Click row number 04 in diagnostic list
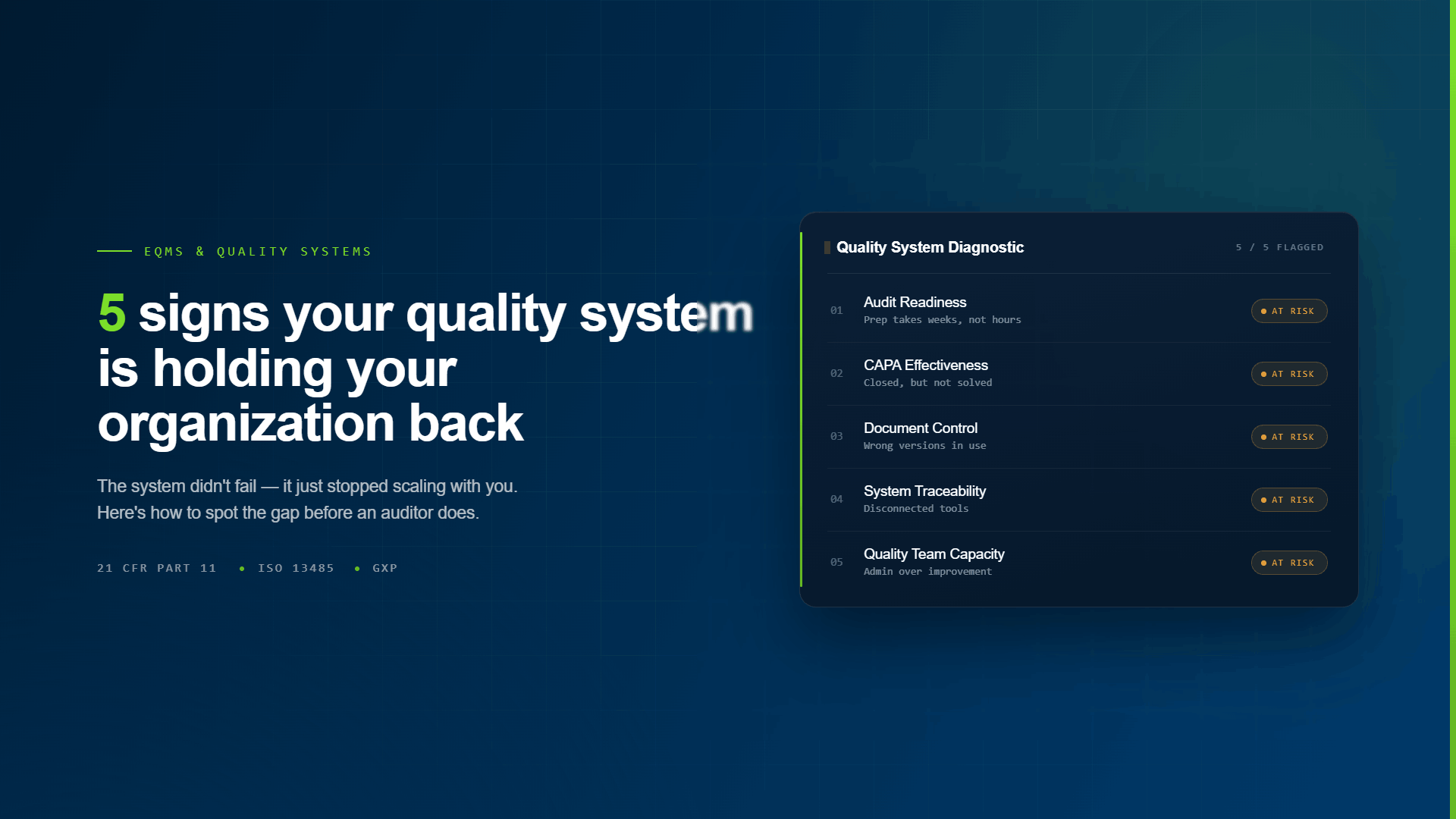The image size is (1456, 819). (836, 499)
